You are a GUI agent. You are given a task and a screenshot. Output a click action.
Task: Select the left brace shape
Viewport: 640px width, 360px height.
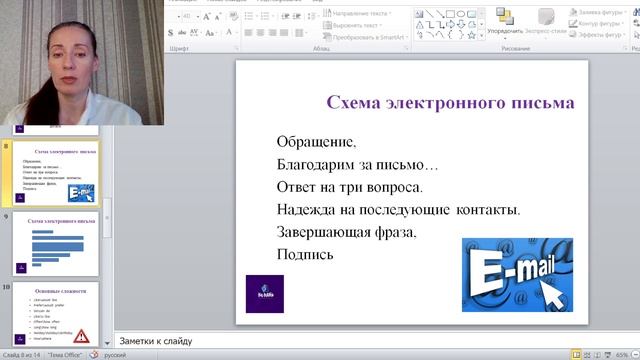pyautogui.click(x=450, y=36)
